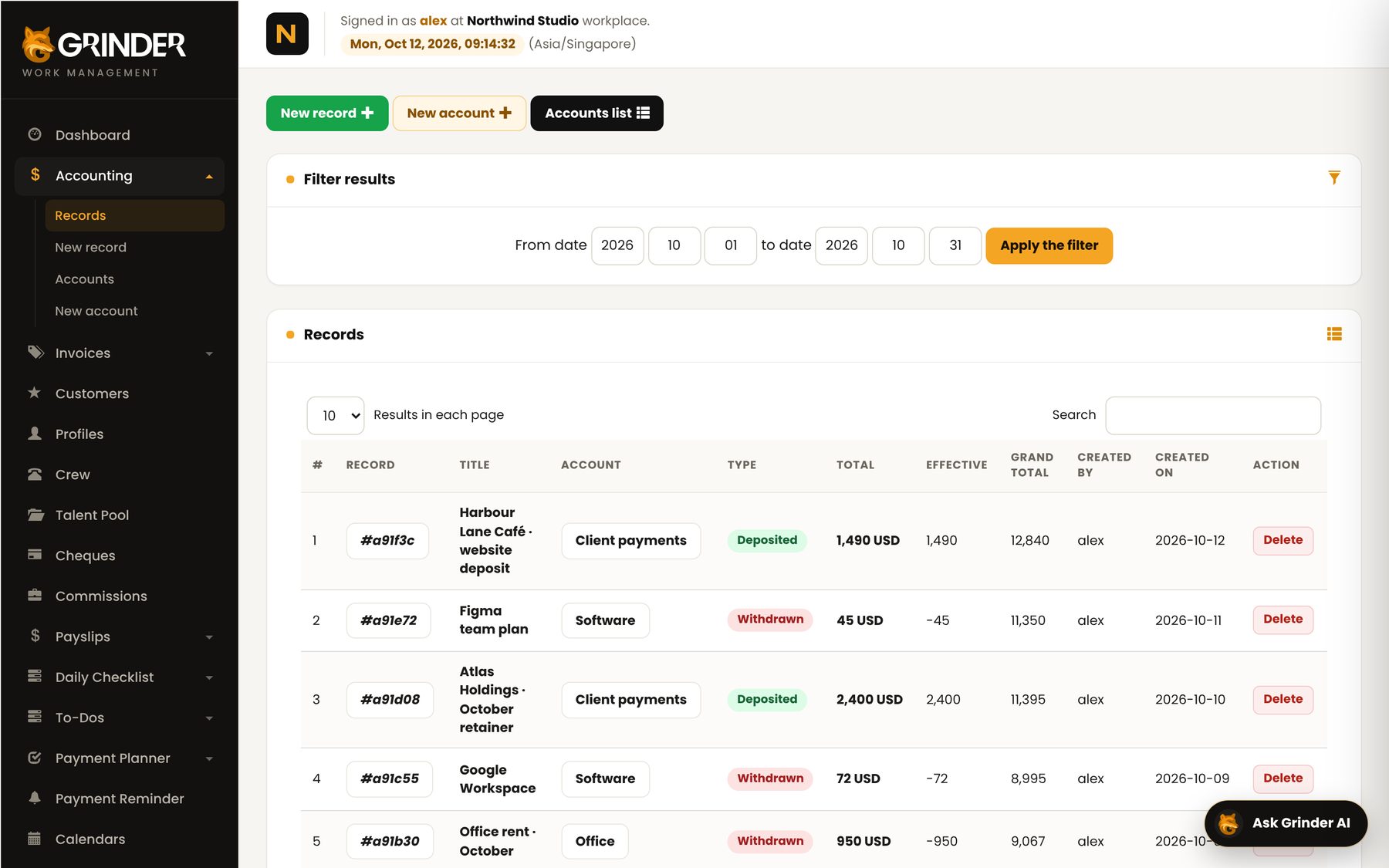Delete the Figma team plan record

[1283, 620]
